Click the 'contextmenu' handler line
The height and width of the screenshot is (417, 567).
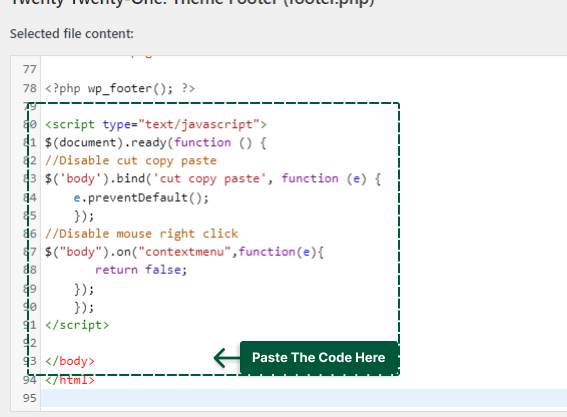tap(184, 252)
